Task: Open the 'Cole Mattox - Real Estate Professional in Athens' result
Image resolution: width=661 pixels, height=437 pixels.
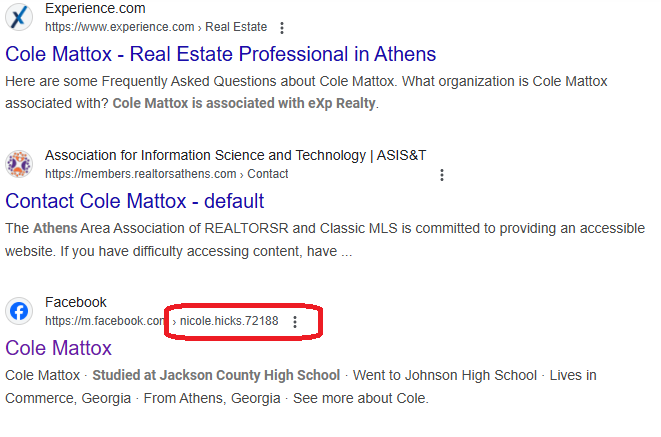Action: [220, 54]
